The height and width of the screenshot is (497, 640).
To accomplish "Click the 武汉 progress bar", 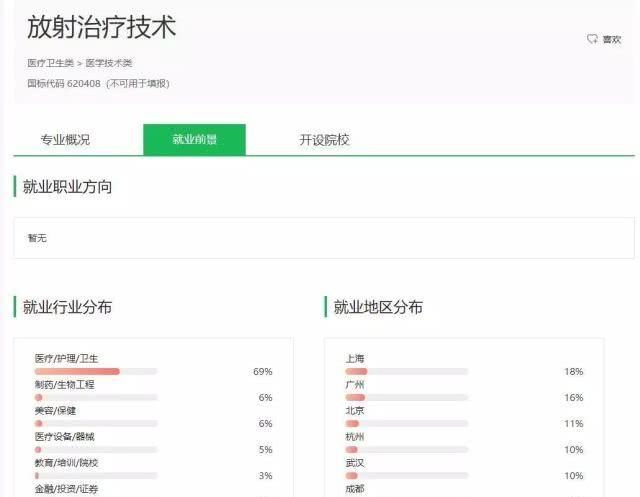I will (x=407, y=476).
